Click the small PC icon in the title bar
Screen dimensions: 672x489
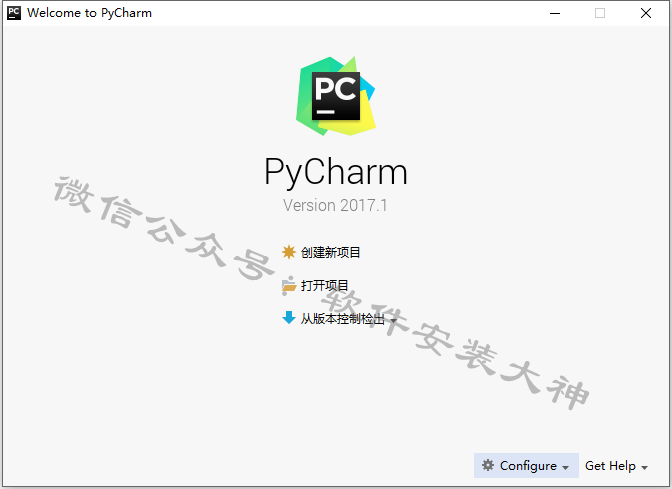click(x=14, y=13)
